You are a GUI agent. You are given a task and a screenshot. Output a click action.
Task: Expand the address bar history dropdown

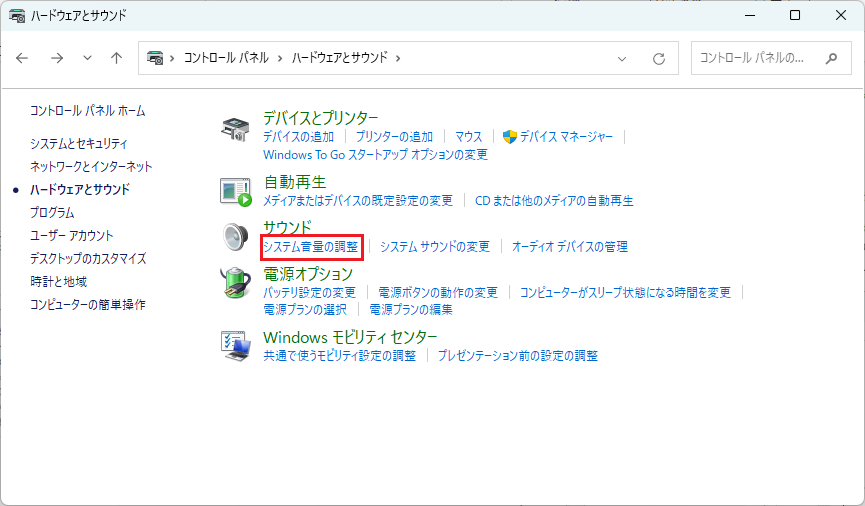[622, 58]
